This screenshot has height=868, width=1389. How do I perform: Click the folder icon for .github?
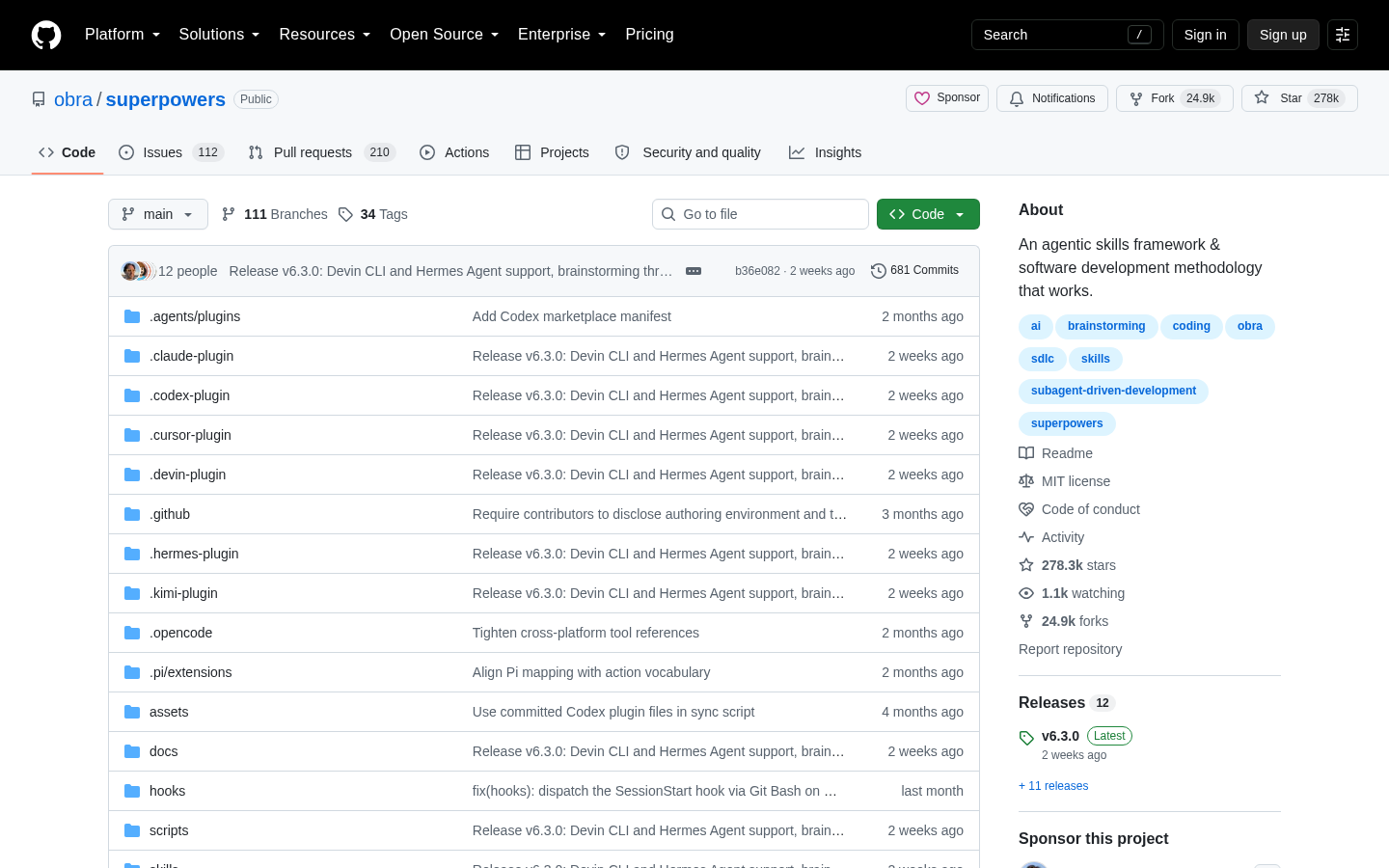tap(132, 514)
